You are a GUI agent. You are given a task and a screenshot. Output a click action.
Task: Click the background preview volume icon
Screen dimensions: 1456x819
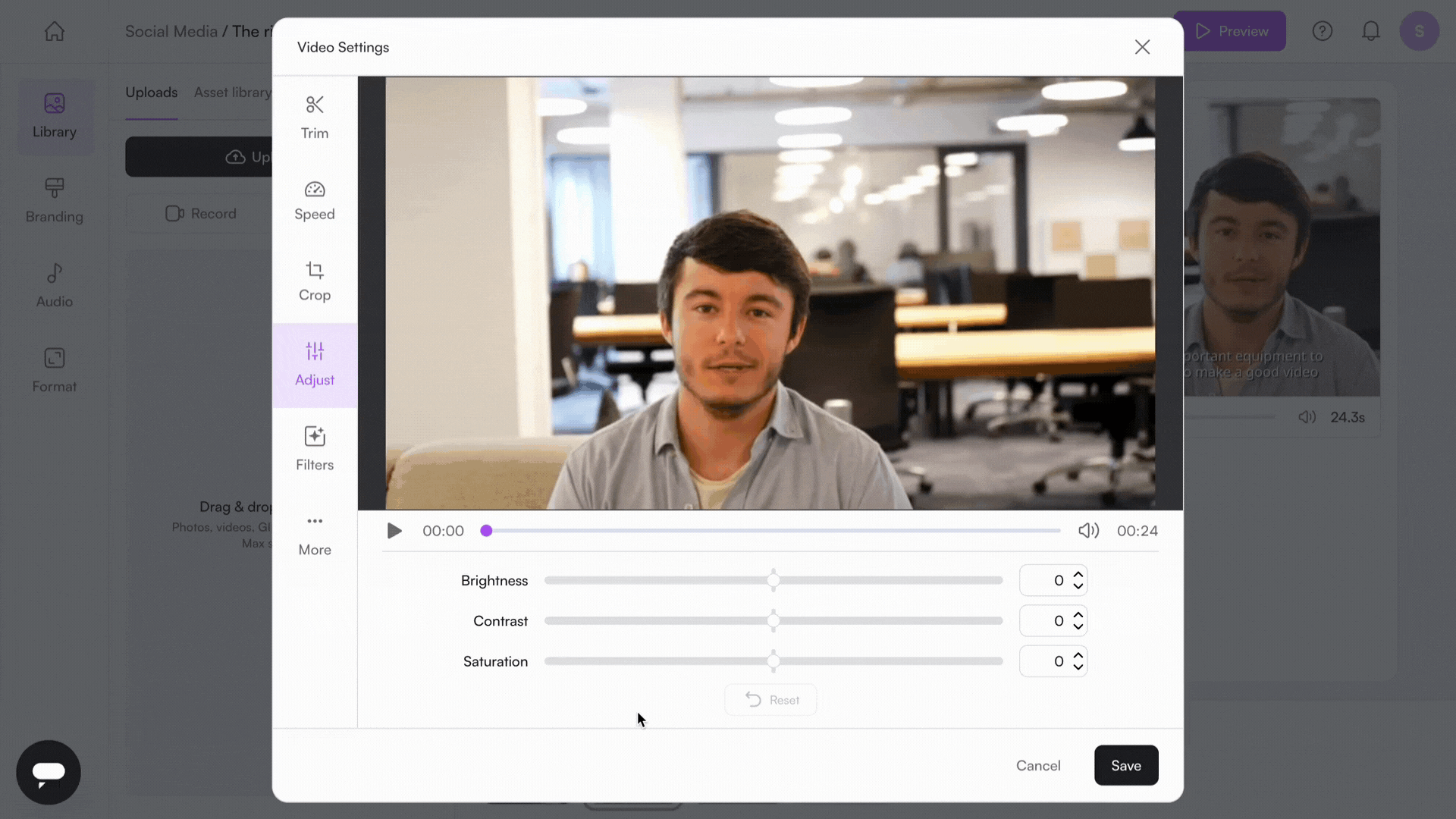pos(1307,417)
